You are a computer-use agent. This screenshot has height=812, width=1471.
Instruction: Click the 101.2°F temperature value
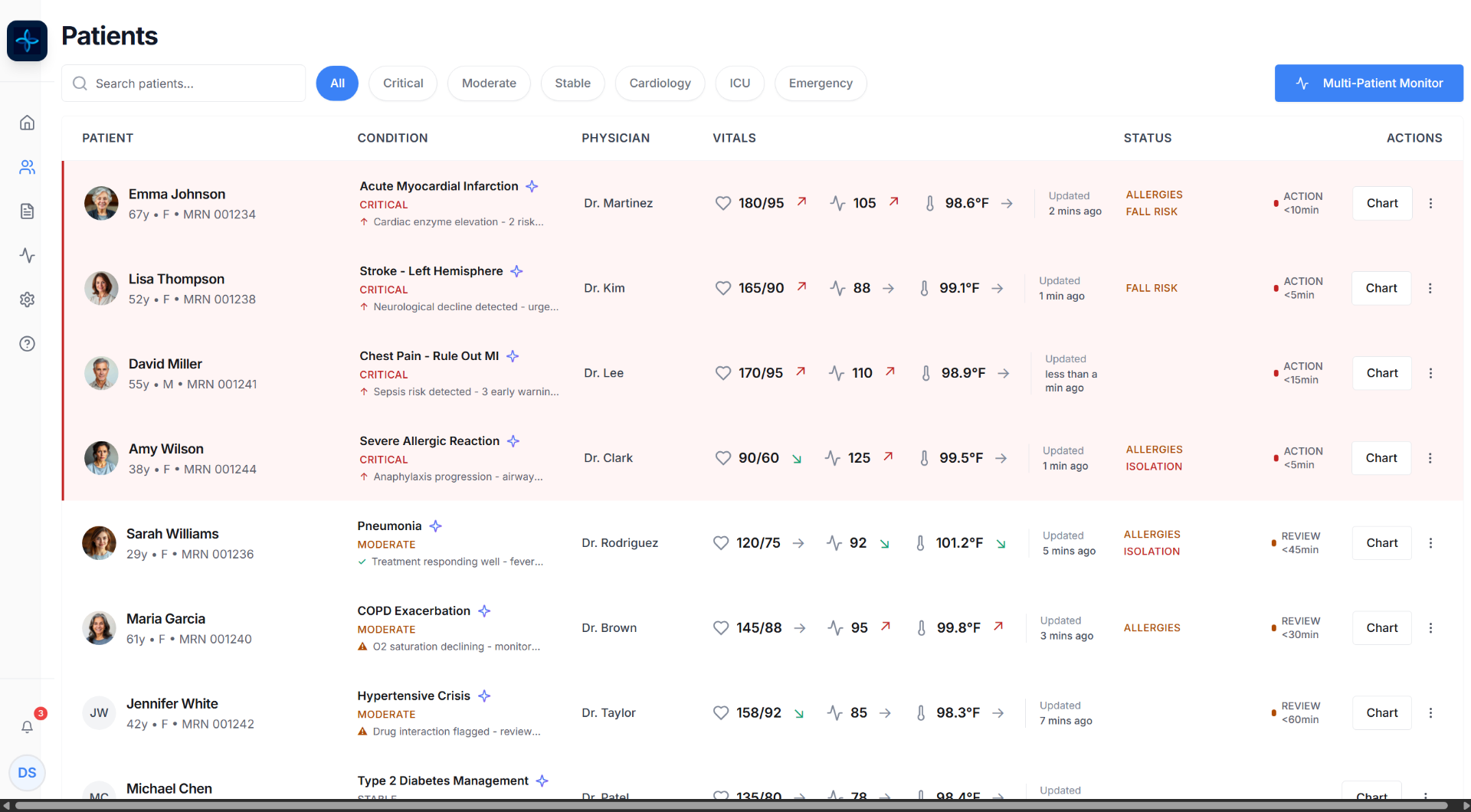tap(959, 543)
